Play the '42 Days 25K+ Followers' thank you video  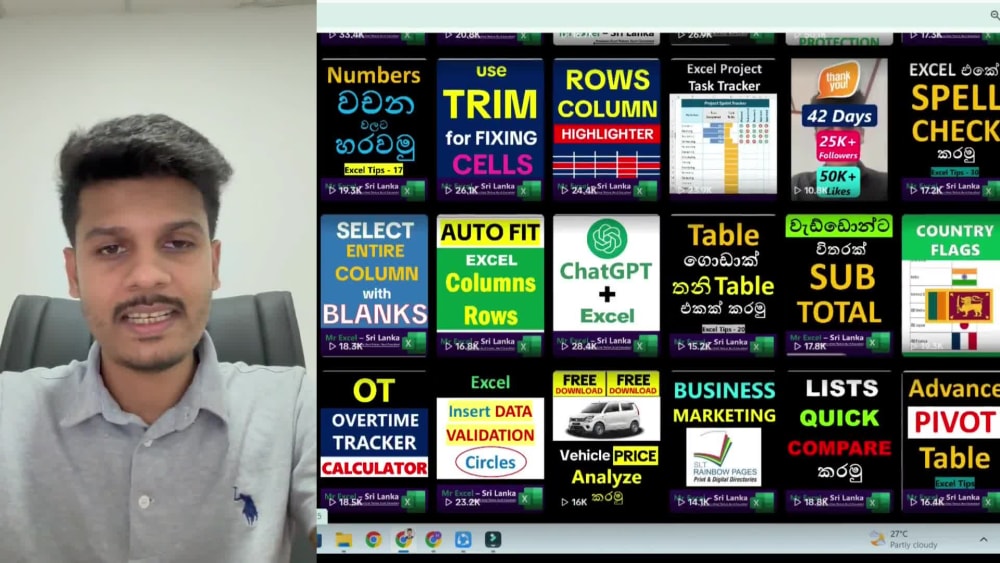[x=839, y=129]
